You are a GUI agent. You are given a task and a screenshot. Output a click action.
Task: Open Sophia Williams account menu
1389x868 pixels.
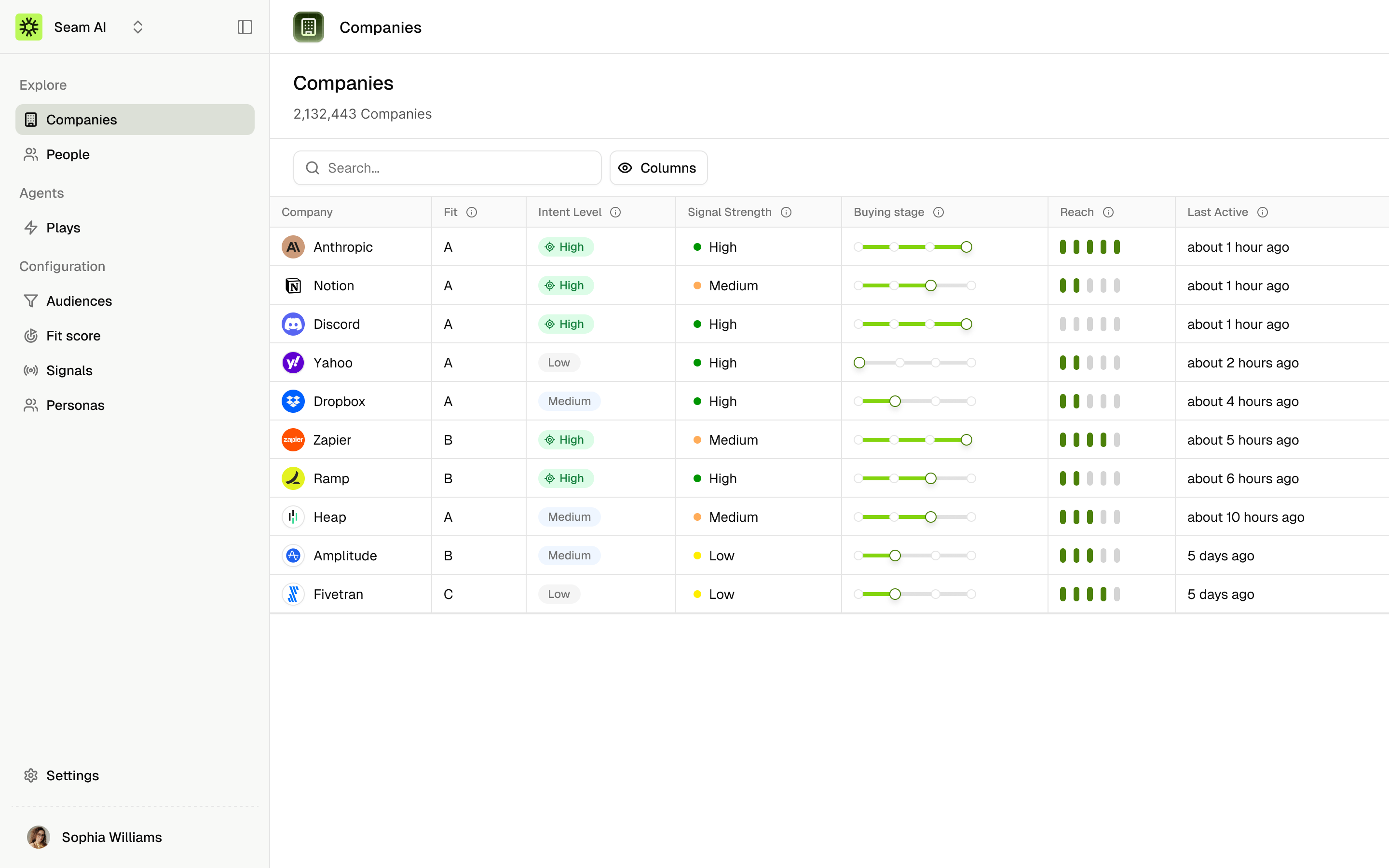click(x=95, y=837)
